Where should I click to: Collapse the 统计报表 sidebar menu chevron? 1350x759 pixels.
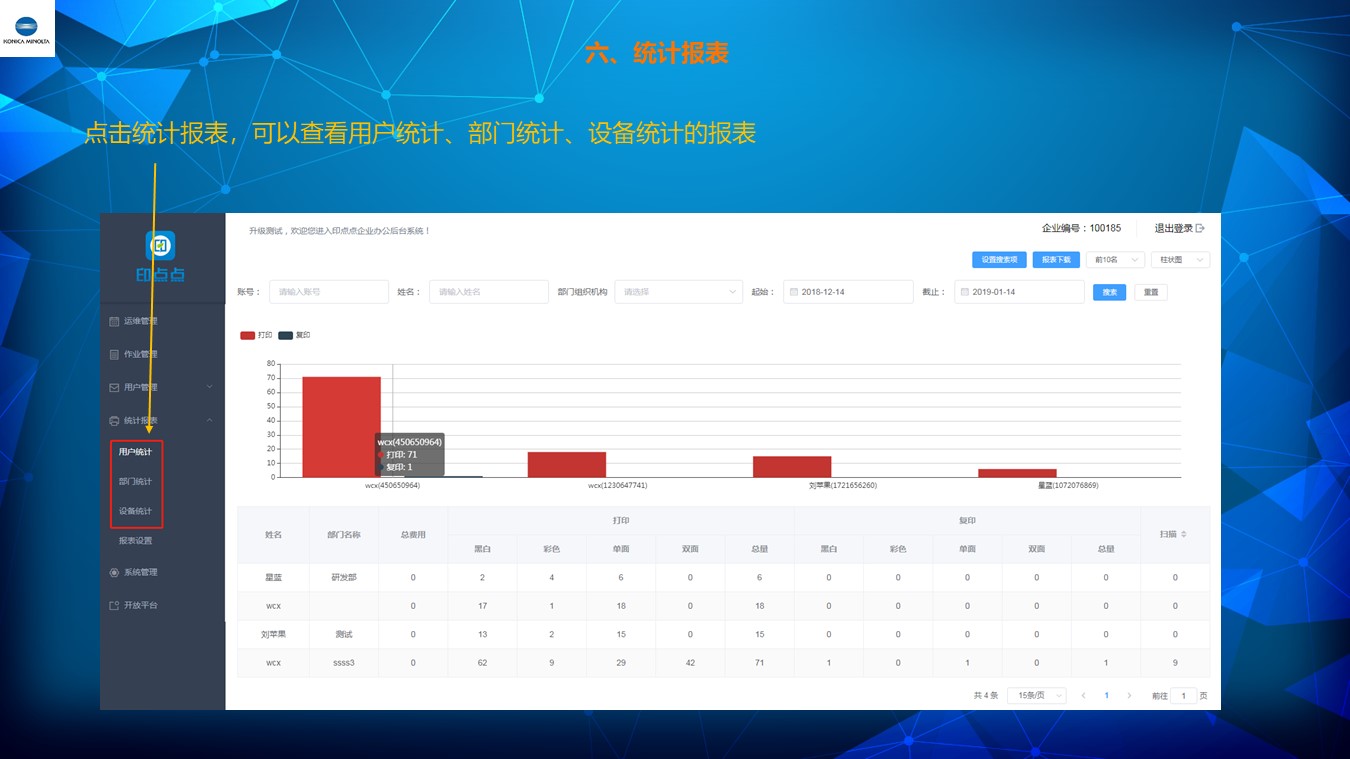210,420
